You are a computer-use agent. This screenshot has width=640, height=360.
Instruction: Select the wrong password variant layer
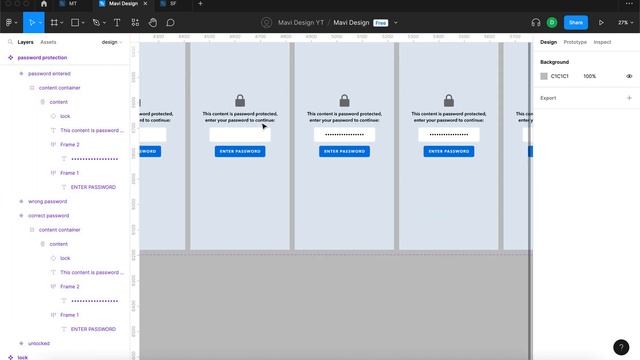tap(47, 202)
